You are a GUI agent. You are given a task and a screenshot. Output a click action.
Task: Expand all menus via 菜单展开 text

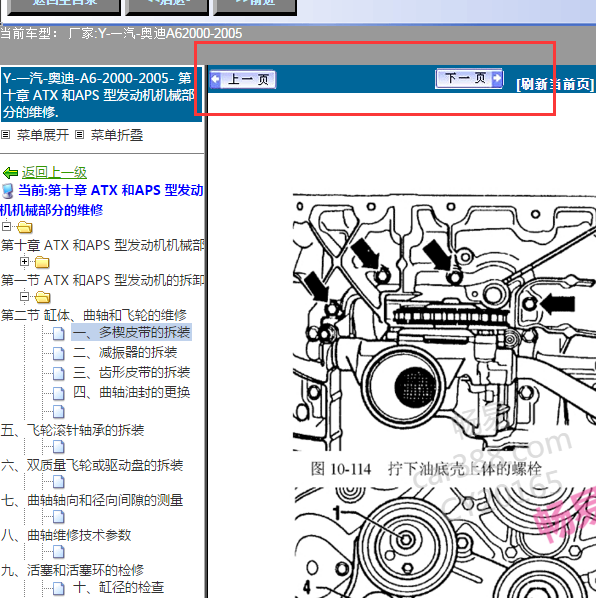point(43,135)
